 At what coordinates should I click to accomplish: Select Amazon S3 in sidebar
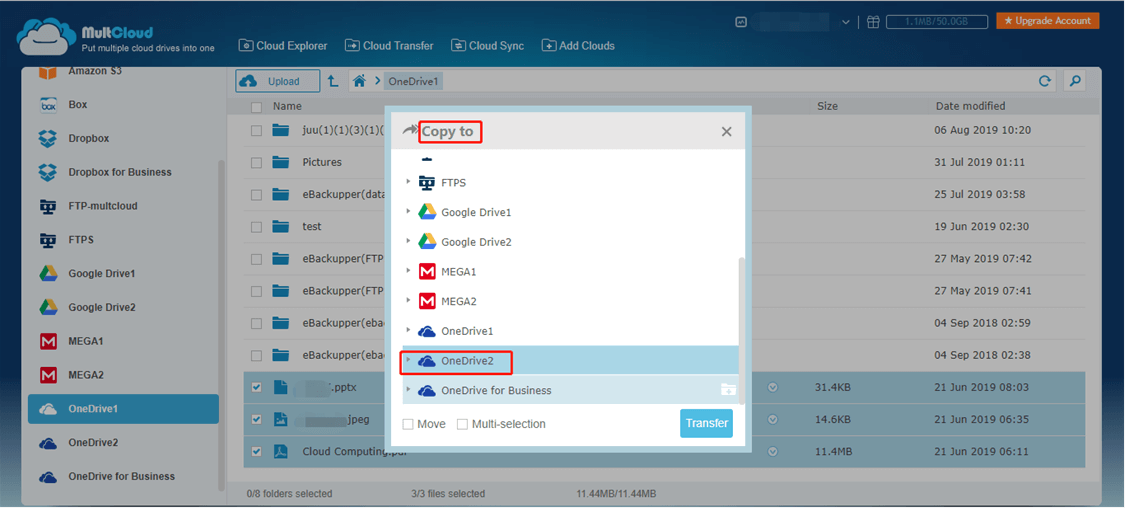pyautogui.click(x=123, y=71)
